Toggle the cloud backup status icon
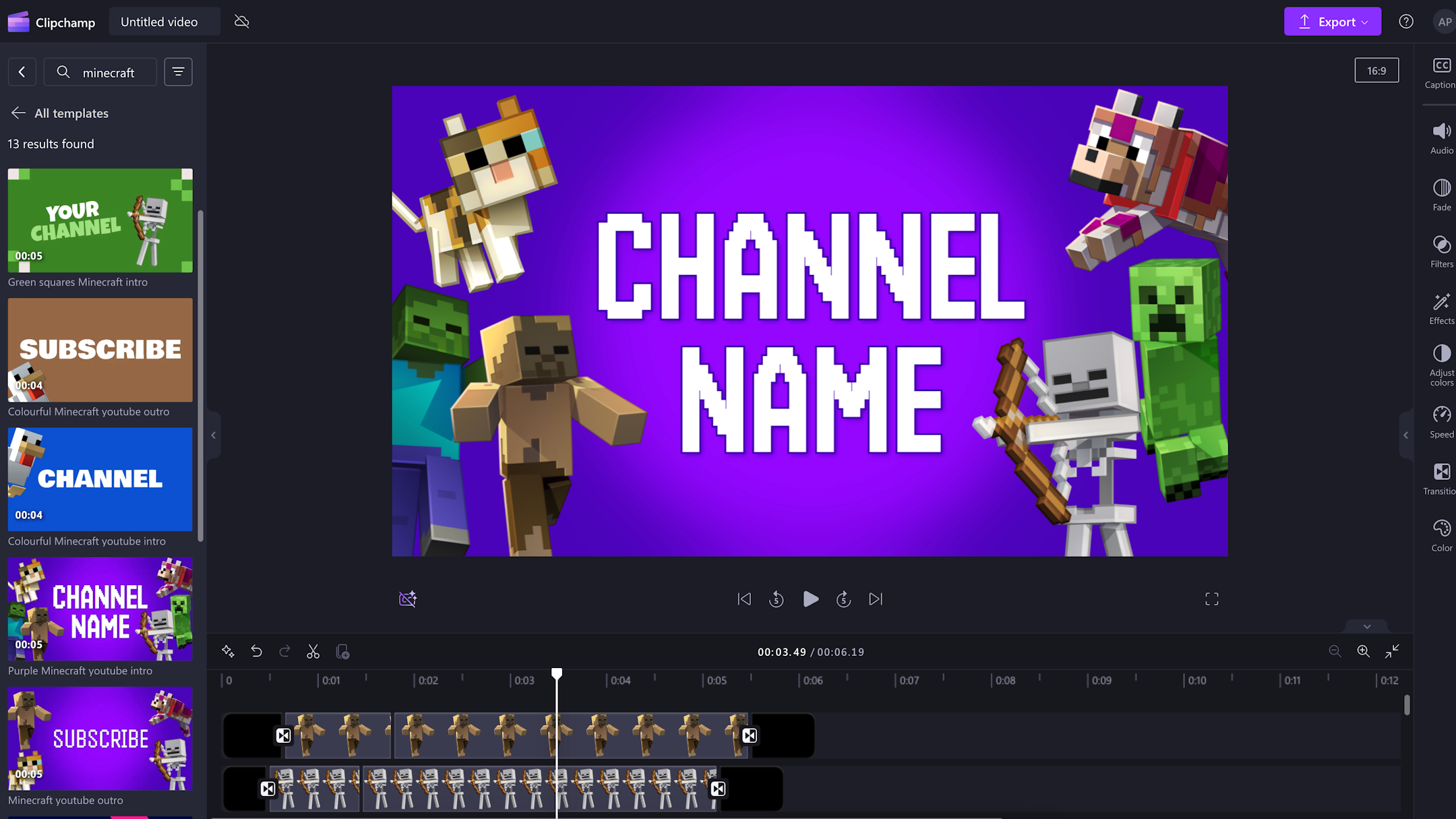1456x819 pixels. pyautogui.click(x=241, y=21)
